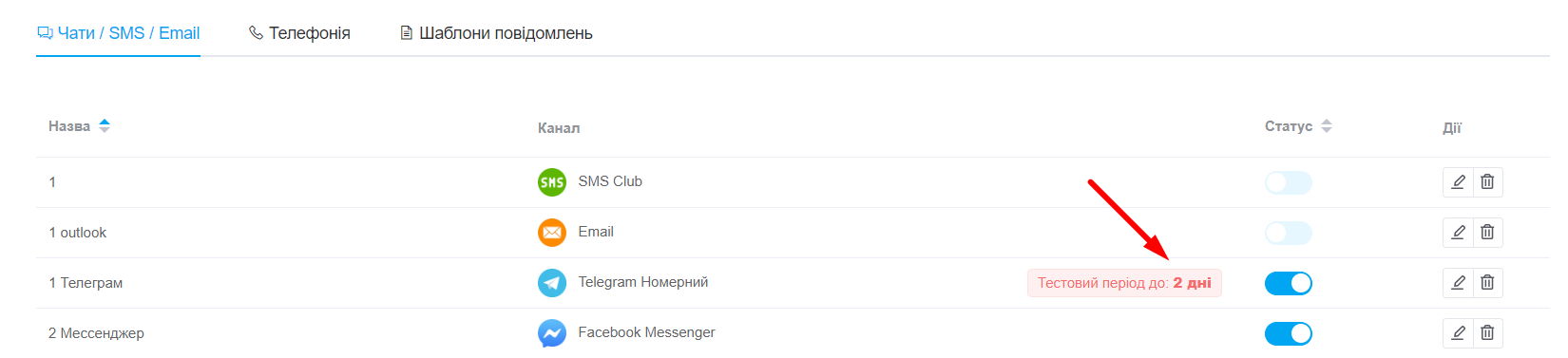The width and height of the screenshot is (1568, 358).
Task: Click the Telegram channel icon
Action: coord(552,282)
